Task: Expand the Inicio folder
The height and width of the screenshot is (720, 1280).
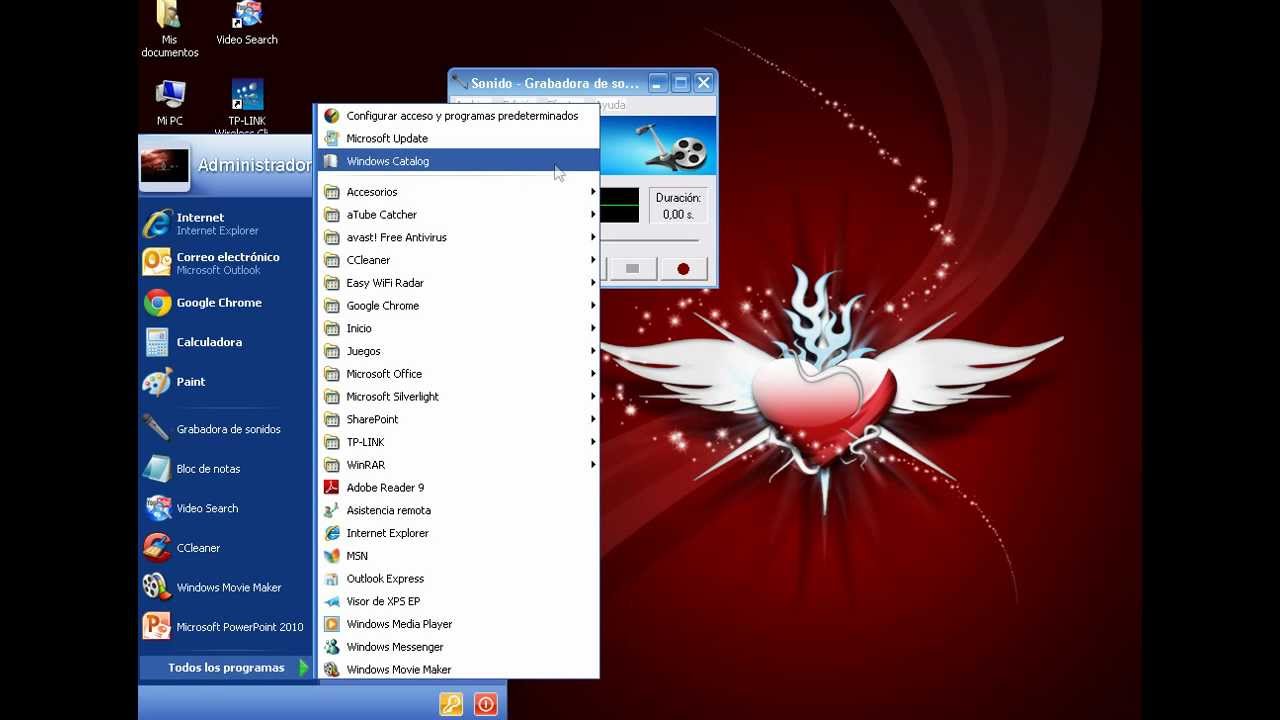Action: click(458, 328)
